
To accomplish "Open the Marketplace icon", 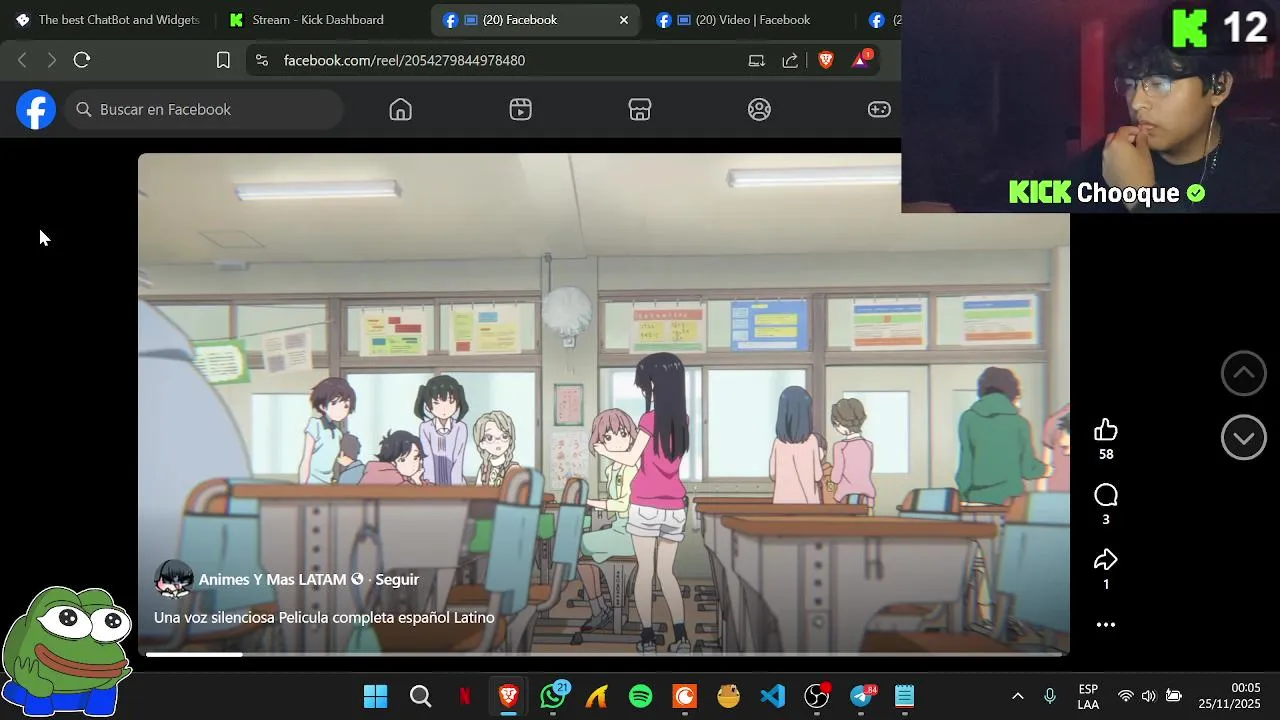I will (640, 110).
